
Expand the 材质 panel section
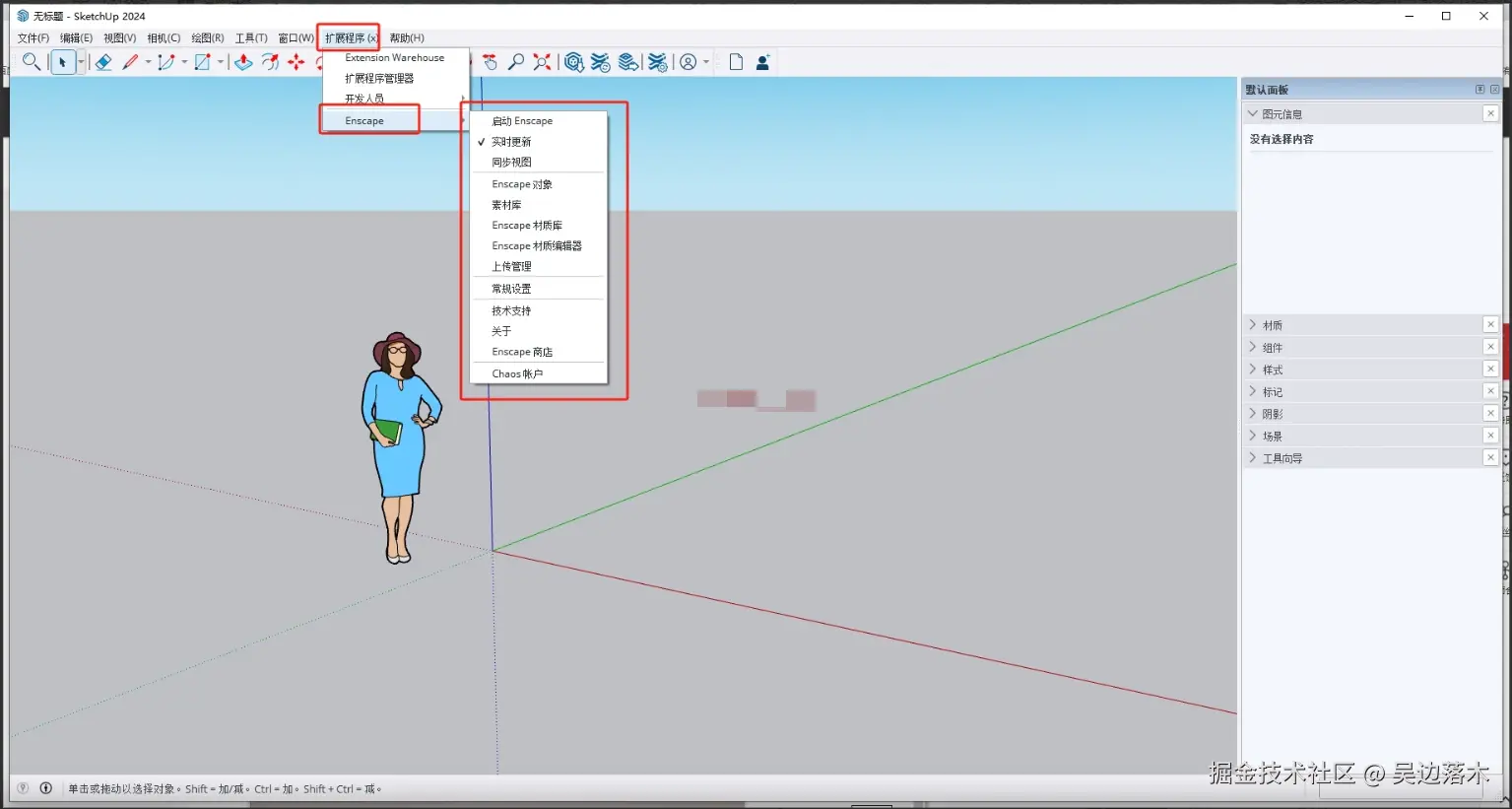point(1253,325)
